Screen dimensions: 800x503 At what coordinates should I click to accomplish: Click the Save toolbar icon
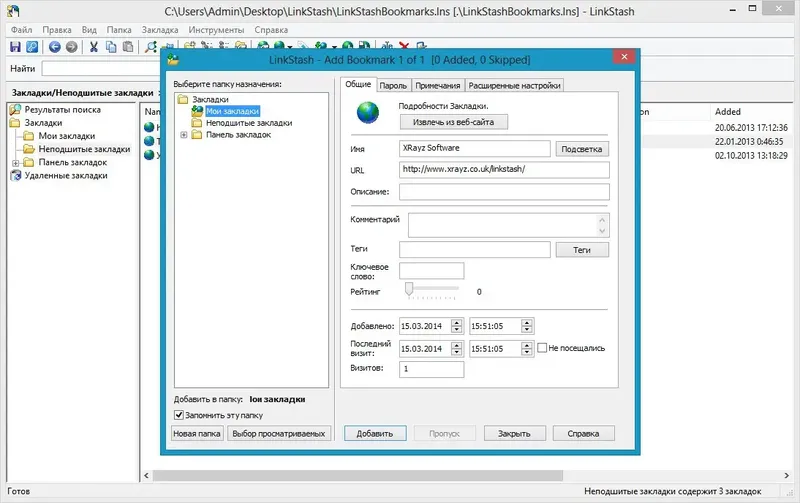point(15,47)
